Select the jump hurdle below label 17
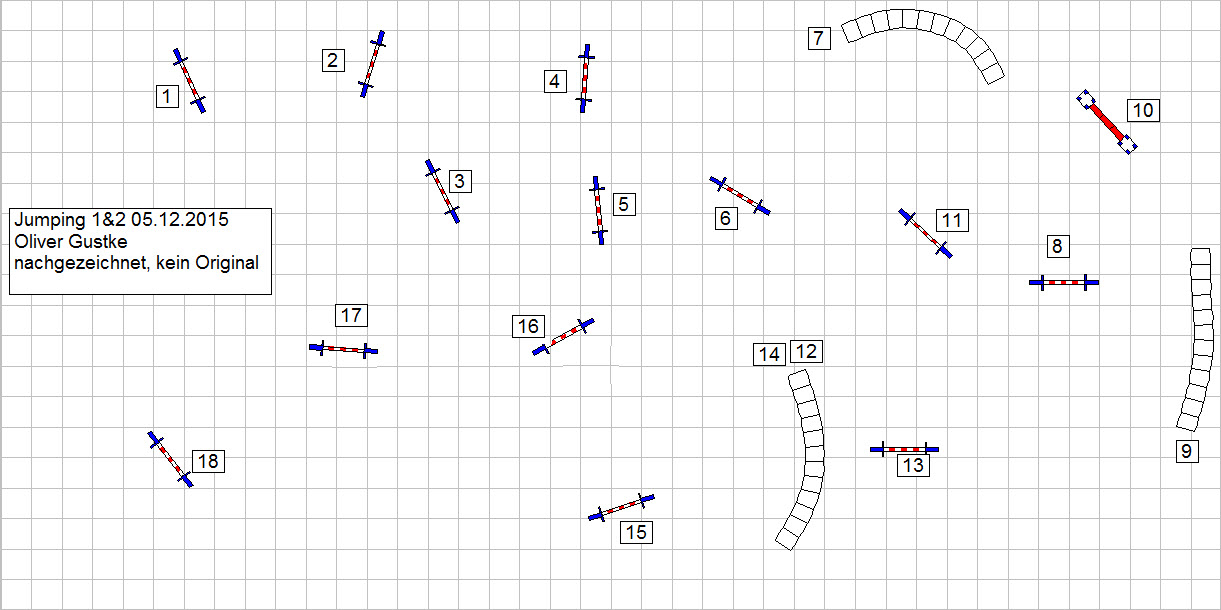The height and width of the screenshot is (610, 1221). pos(343,349)
